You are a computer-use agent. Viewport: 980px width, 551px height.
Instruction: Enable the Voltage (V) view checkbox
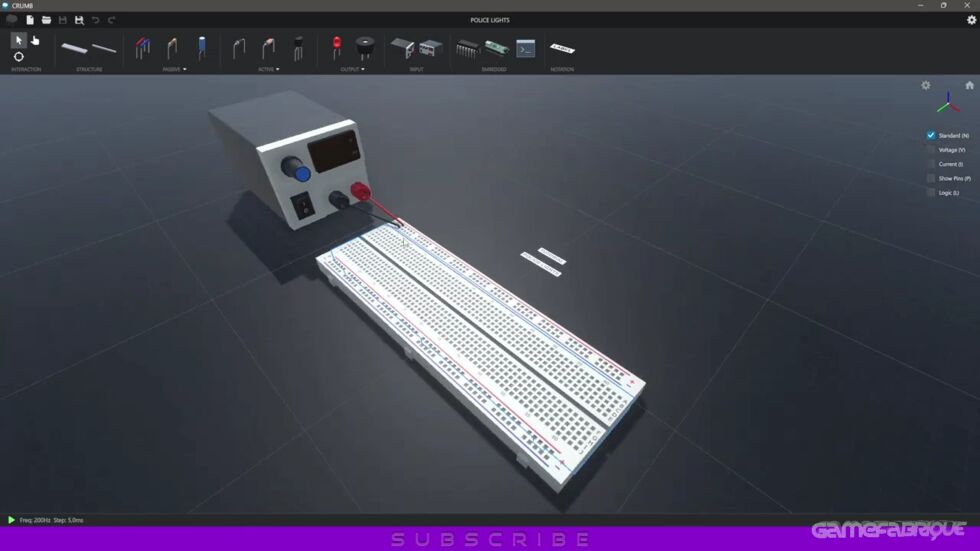(931, 149)
